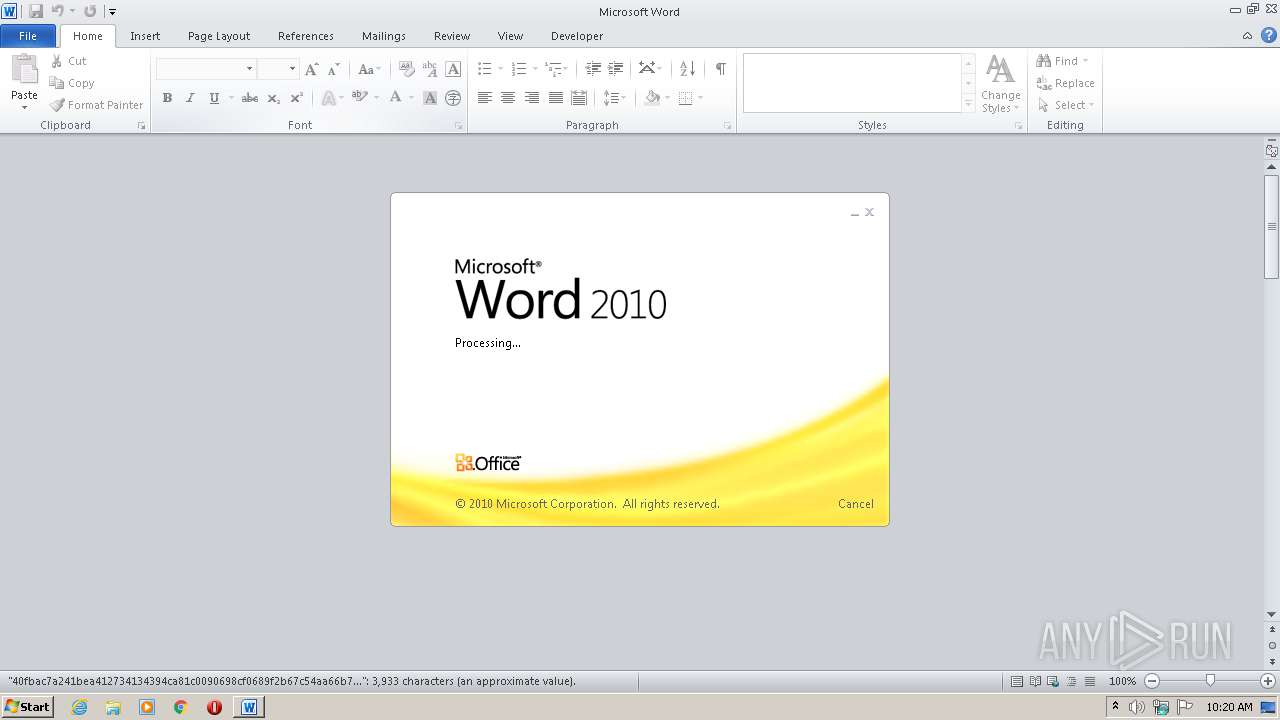Switch to the Developer tab
The width and height of the screenshot is (1280, 720).
point(577,36)
